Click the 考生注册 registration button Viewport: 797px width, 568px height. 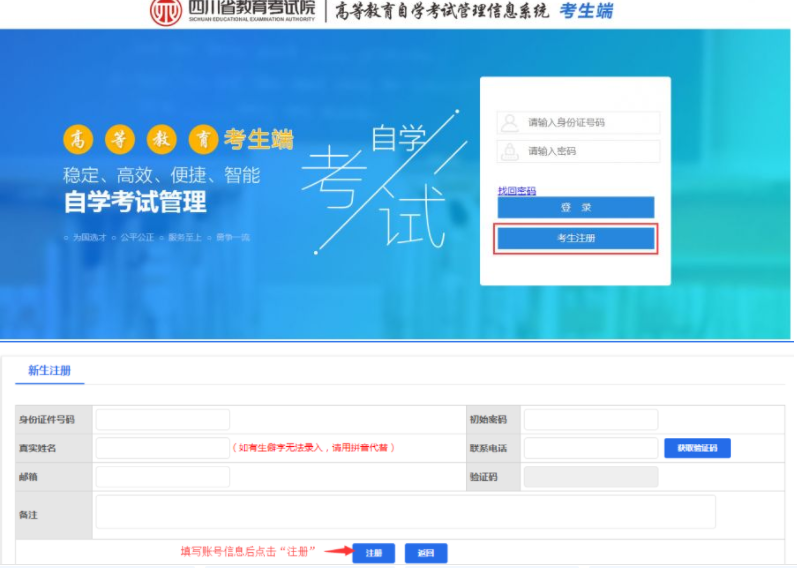tap(576, 238)
